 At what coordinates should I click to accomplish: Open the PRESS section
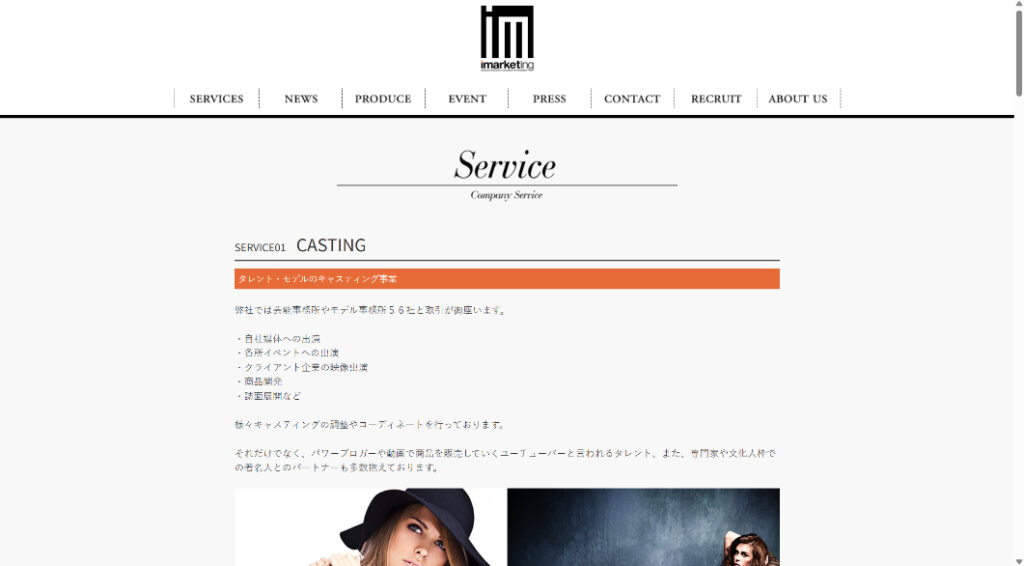pyautogui.click(x=549, y=99)
